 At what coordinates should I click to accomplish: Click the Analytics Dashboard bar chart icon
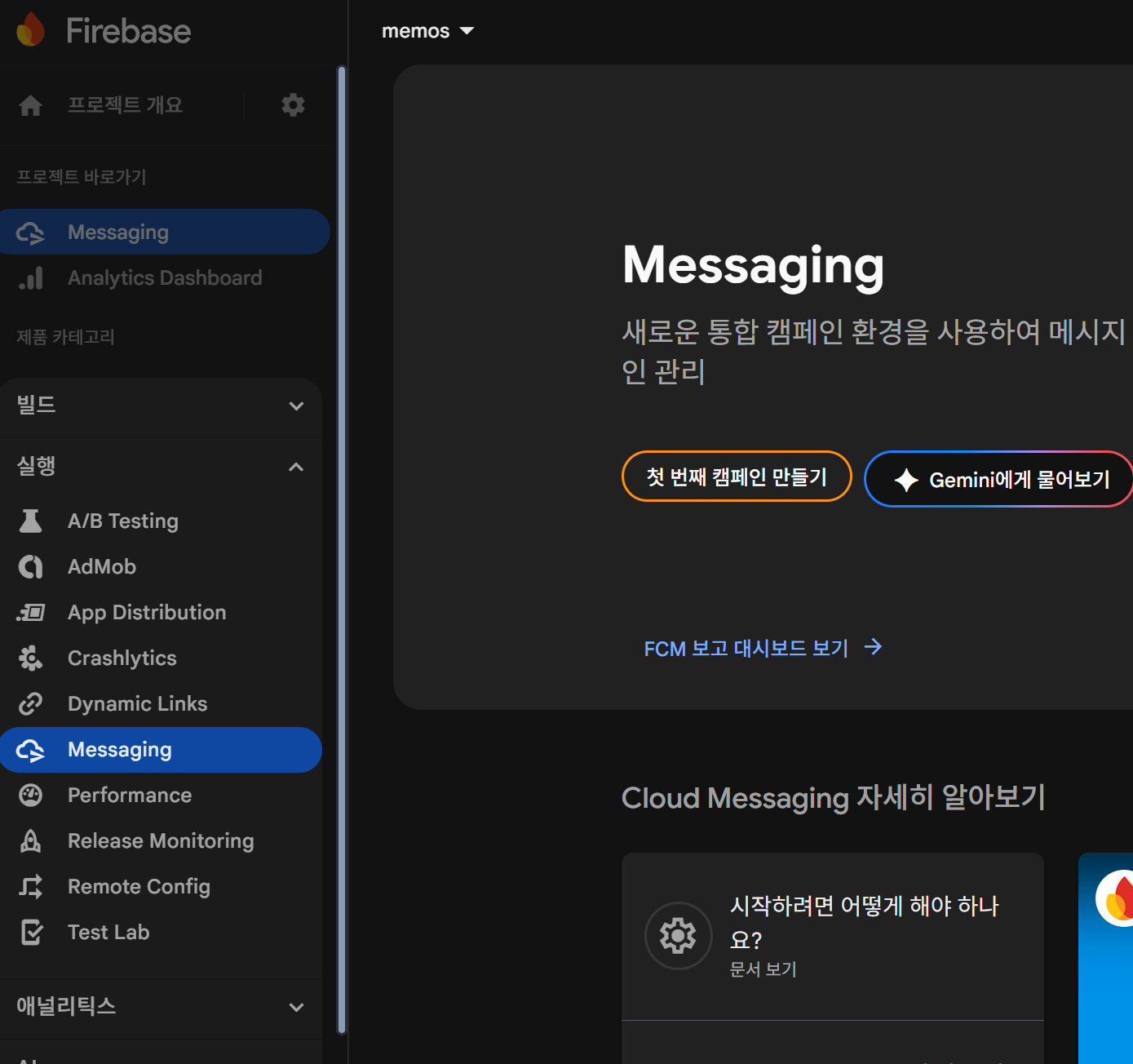[31, 278]
